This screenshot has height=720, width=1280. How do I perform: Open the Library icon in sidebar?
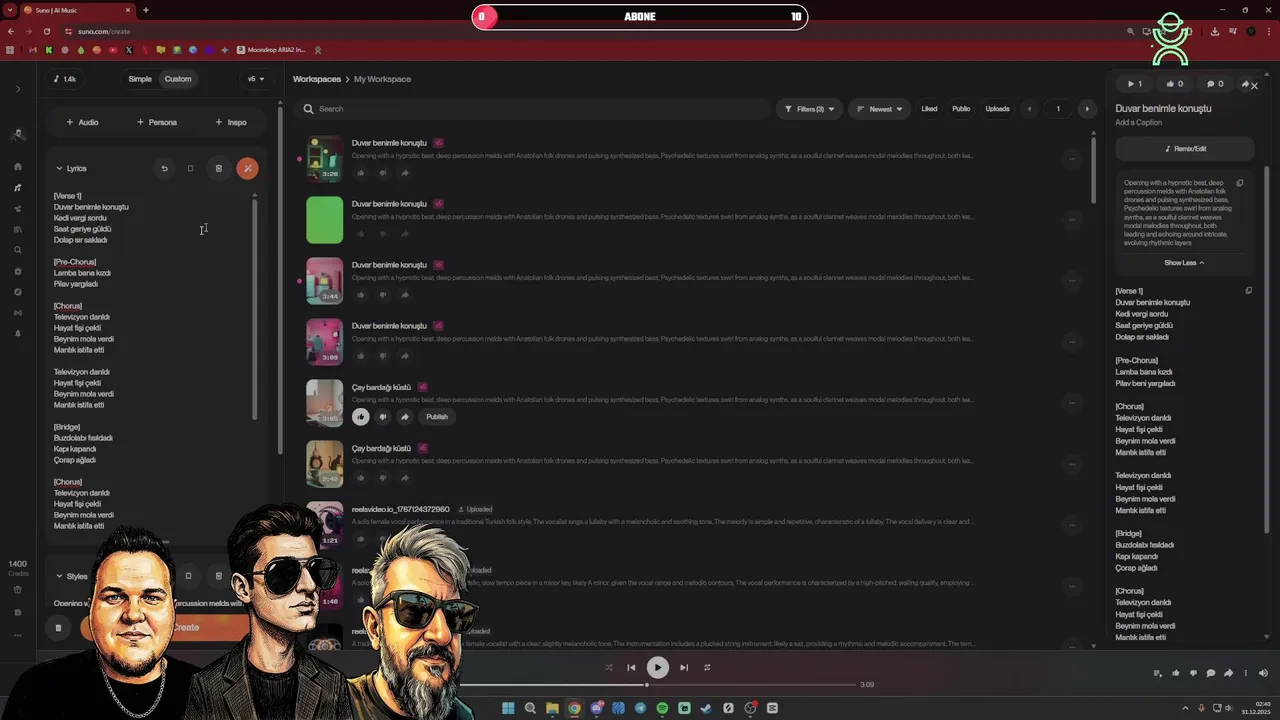[x=18, y=229]
